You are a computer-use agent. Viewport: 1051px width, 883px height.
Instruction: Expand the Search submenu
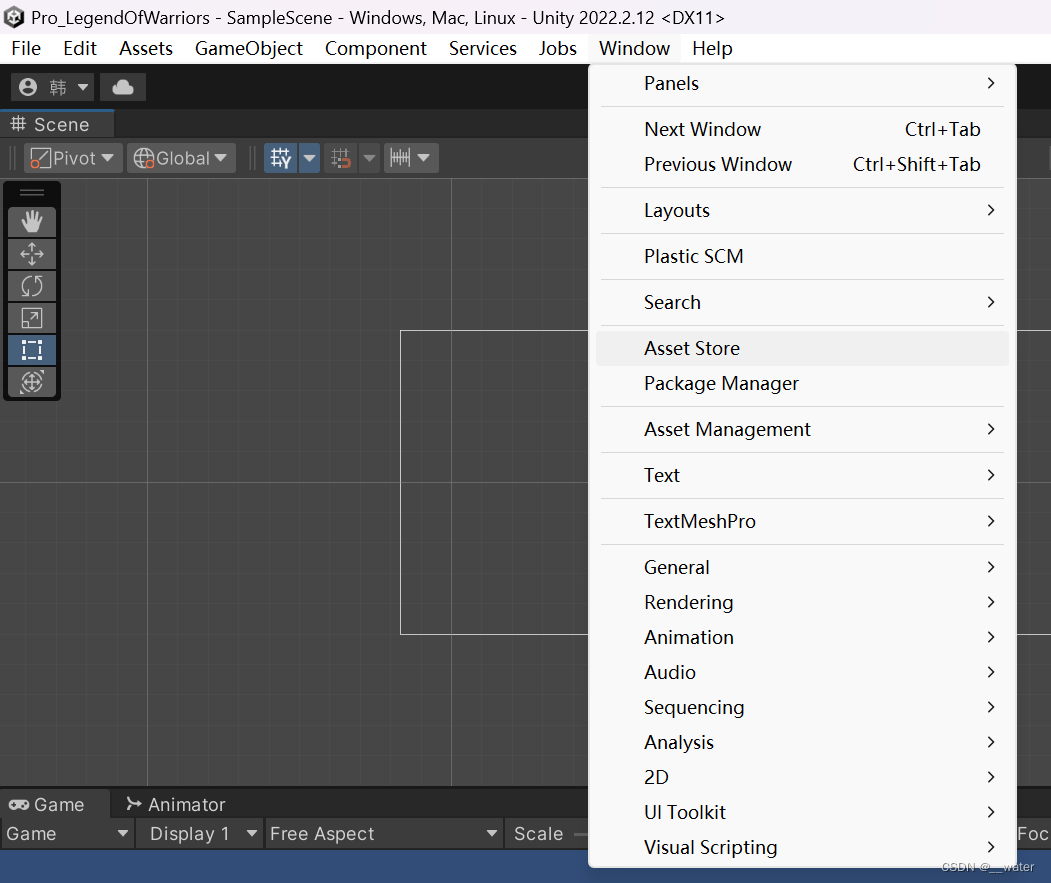click(802, 302)
